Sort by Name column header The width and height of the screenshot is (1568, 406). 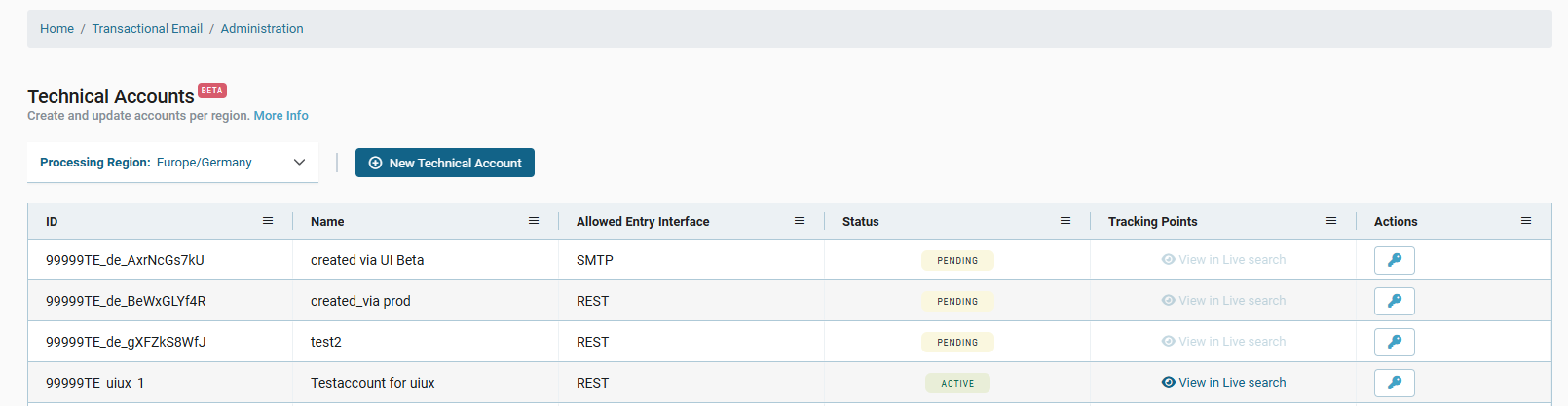(x=327, y=222)
